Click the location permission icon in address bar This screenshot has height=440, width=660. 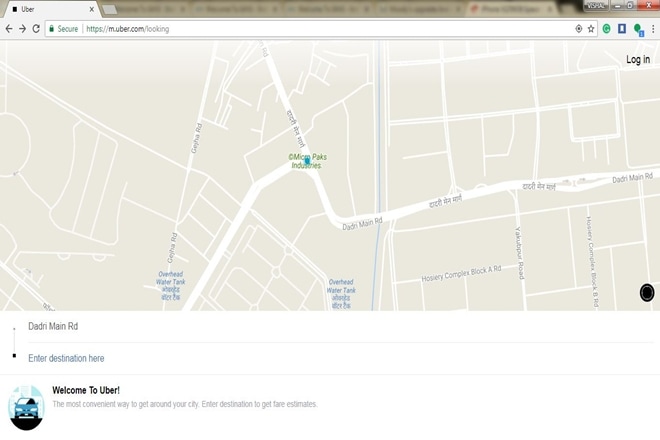pyautogui.click(x=578, y=29)
